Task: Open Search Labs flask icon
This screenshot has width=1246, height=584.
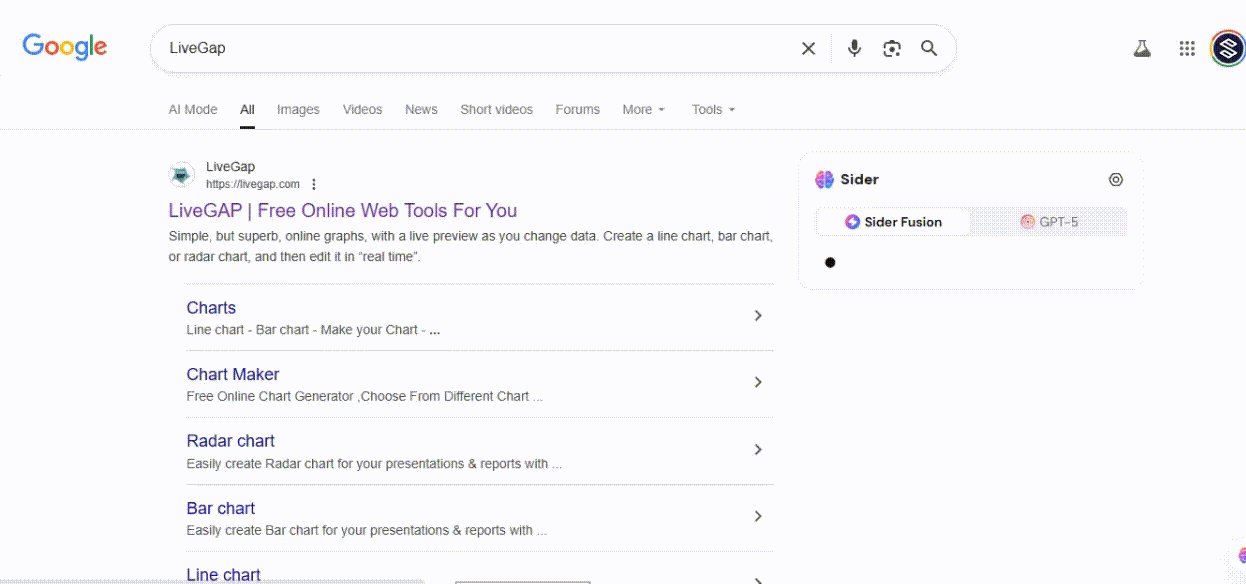Action: (1142, 49)
